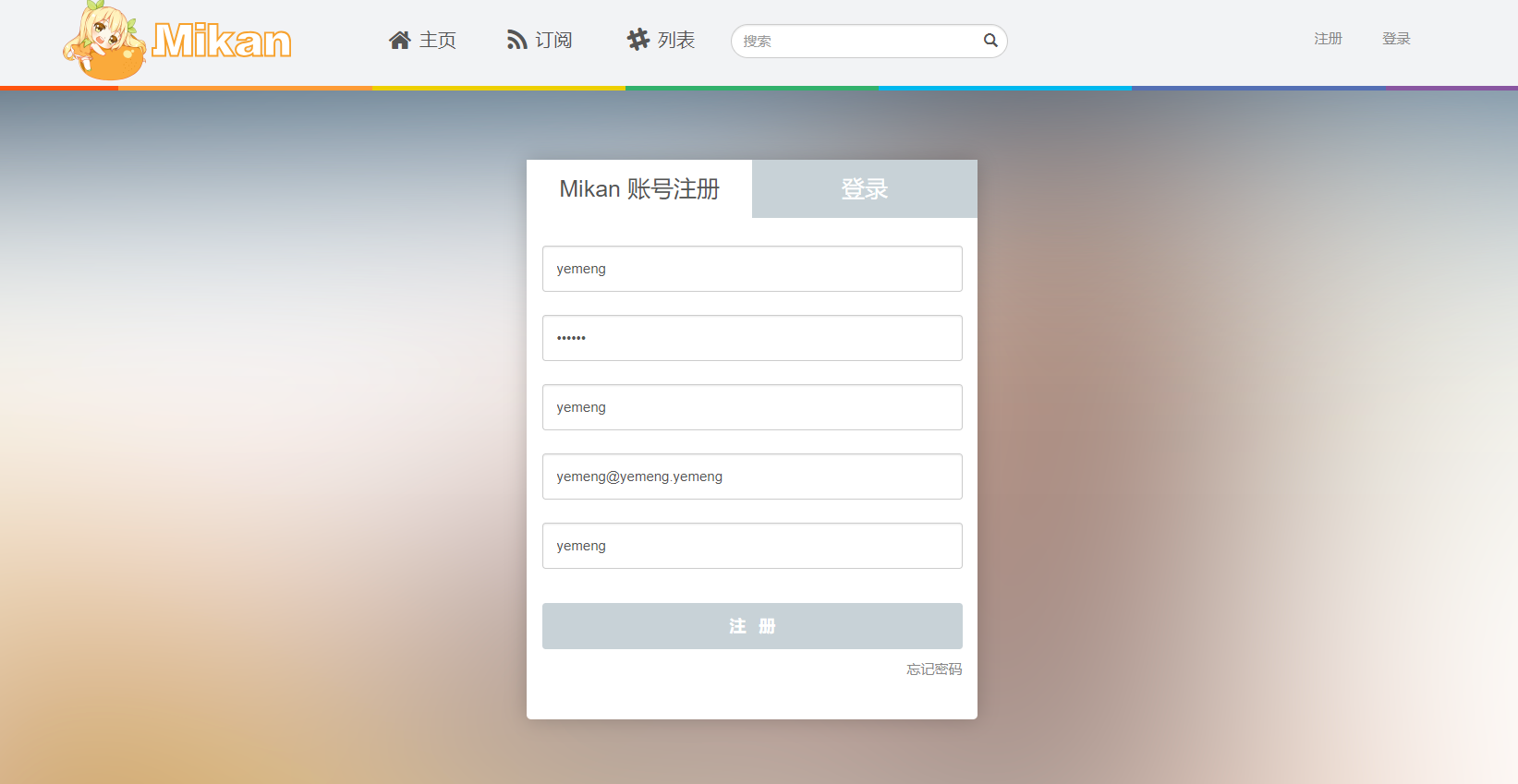
Task: Open the 主页 home page link
Action: (438, 40)
